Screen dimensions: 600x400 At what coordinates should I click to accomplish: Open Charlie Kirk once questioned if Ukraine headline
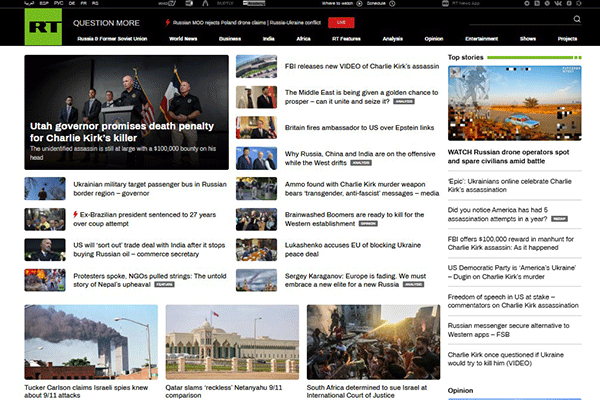[x=505, y=359]
